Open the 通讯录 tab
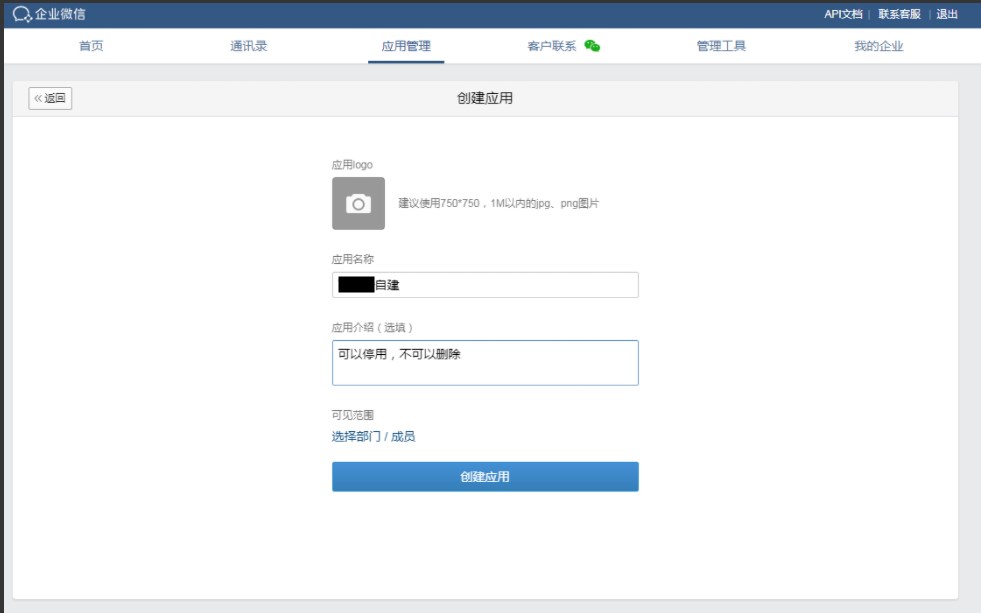 point(248,46)
